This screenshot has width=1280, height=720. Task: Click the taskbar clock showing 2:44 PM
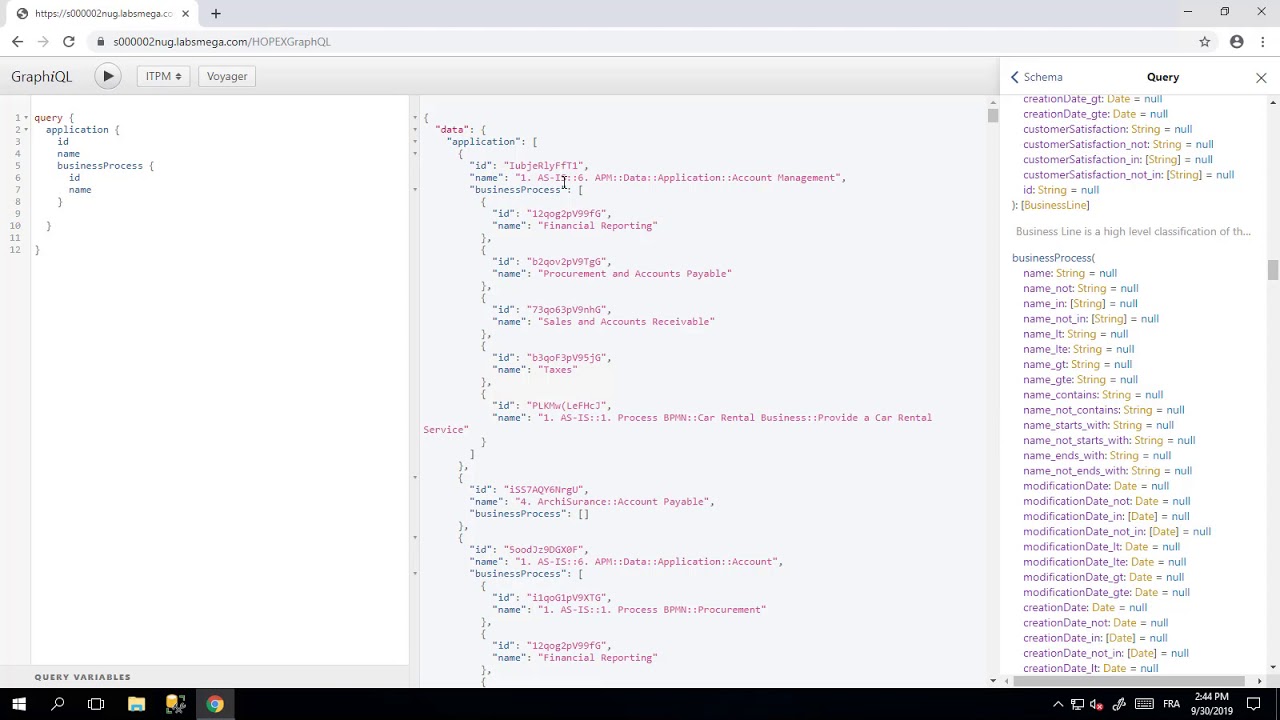1211,704
